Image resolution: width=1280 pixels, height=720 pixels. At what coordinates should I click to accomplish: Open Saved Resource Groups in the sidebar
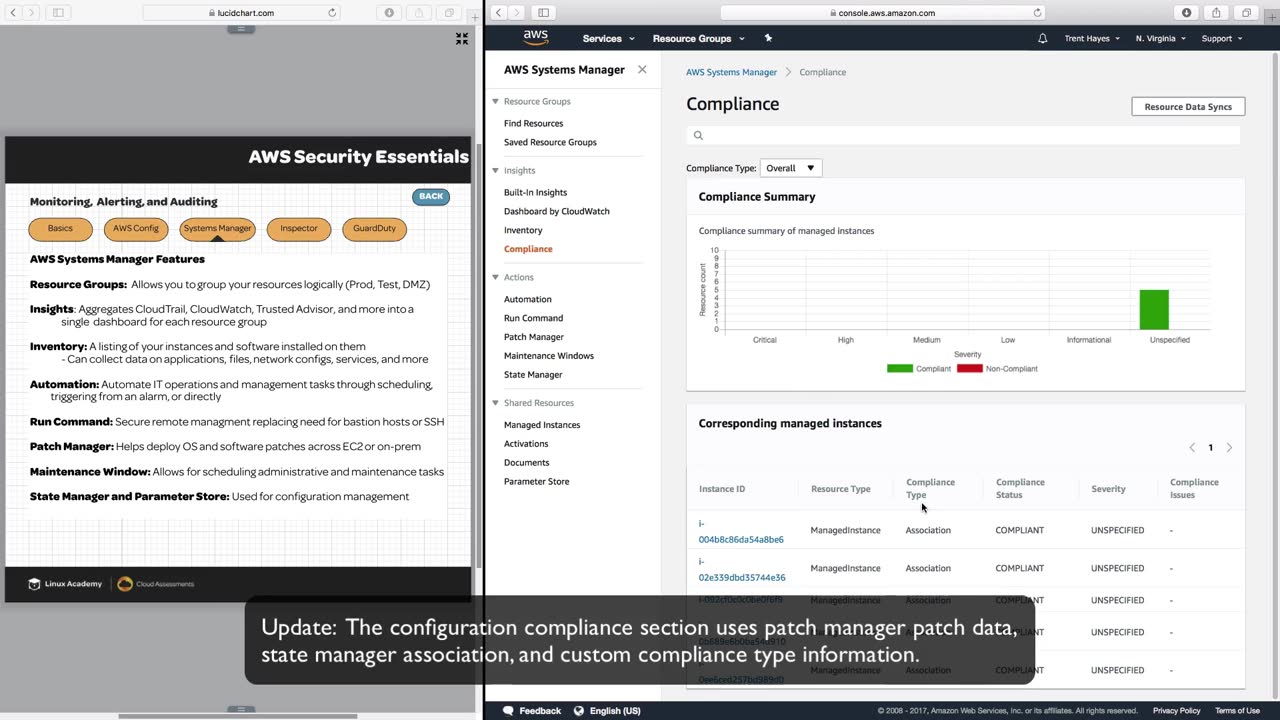pyautogui.click(x=550, y=142)
